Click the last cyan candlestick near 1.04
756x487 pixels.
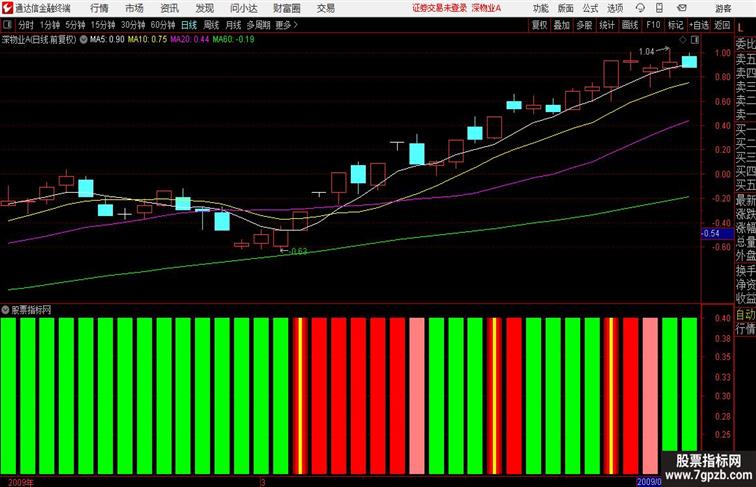(x=689, y=61)
